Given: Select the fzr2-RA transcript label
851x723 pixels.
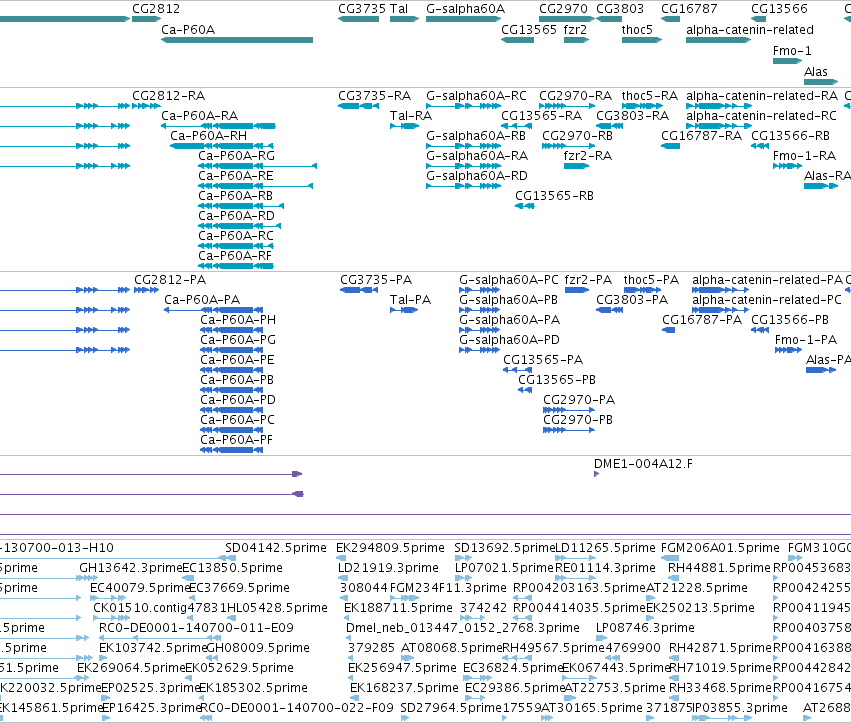Looking at the screenshot, I should [588, 156].
